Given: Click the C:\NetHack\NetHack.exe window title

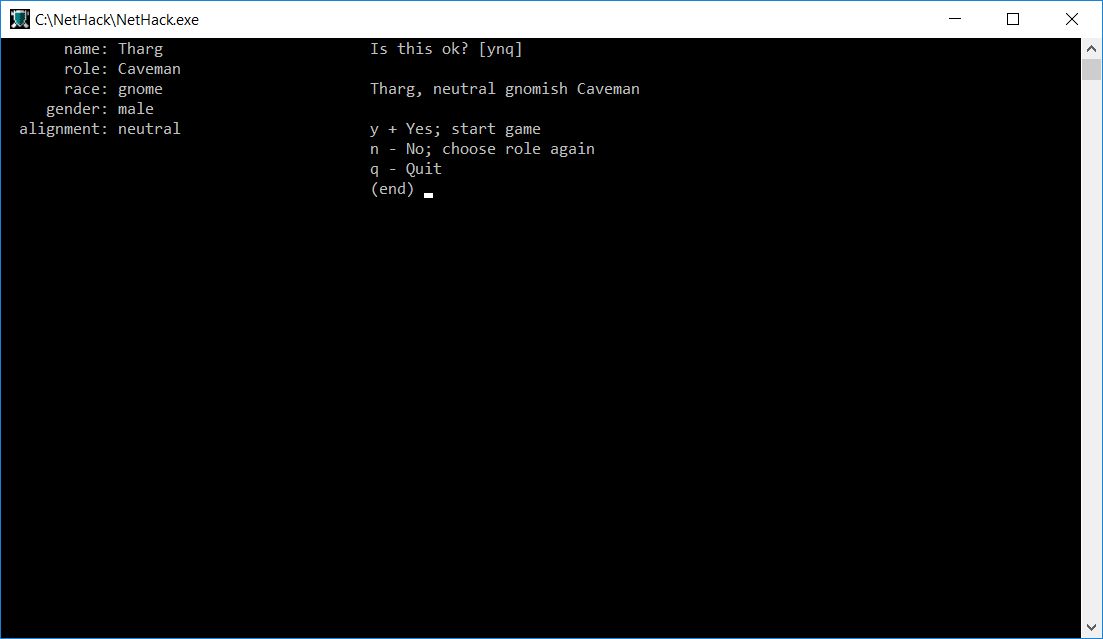Looking at the screenshot, I should (x=117, y=20).
